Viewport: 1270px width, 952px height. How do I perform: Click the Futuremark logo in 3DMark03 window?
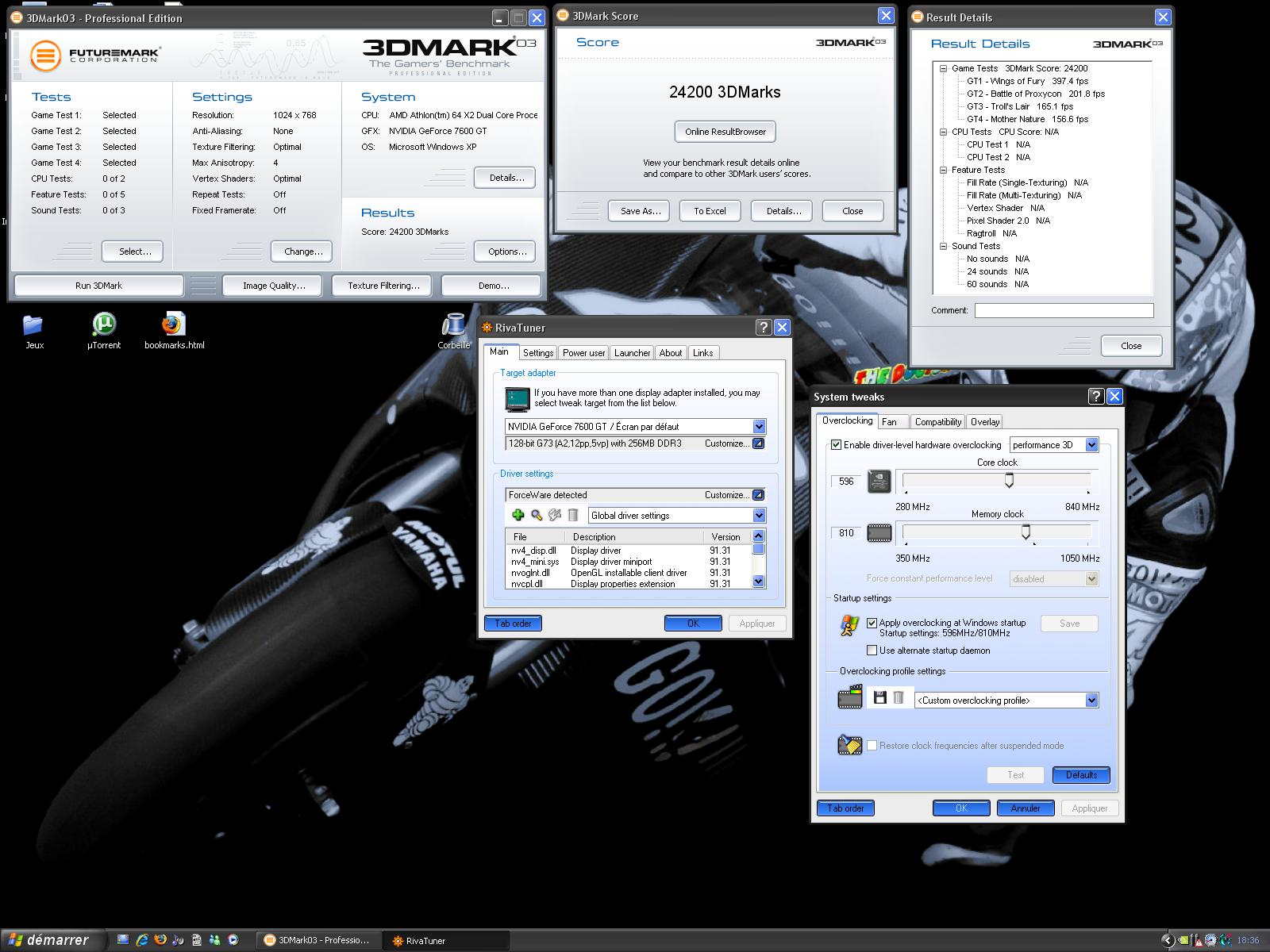point(46,55)
